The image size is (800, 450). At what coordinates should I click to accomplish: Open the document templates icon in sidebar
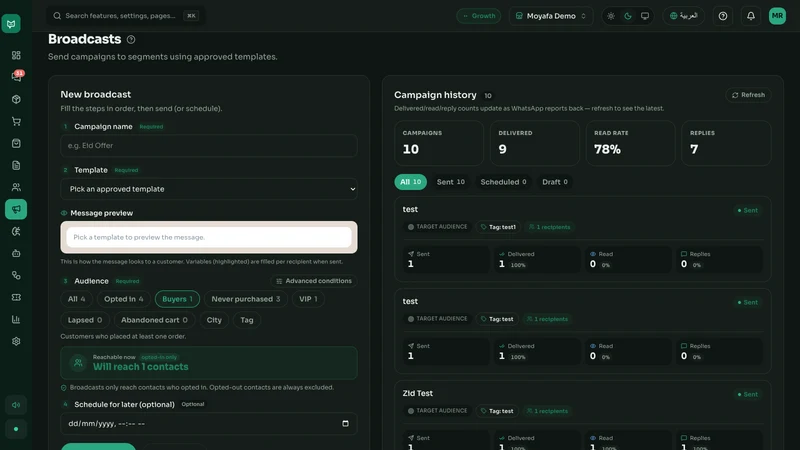click(x=16, y=165)
